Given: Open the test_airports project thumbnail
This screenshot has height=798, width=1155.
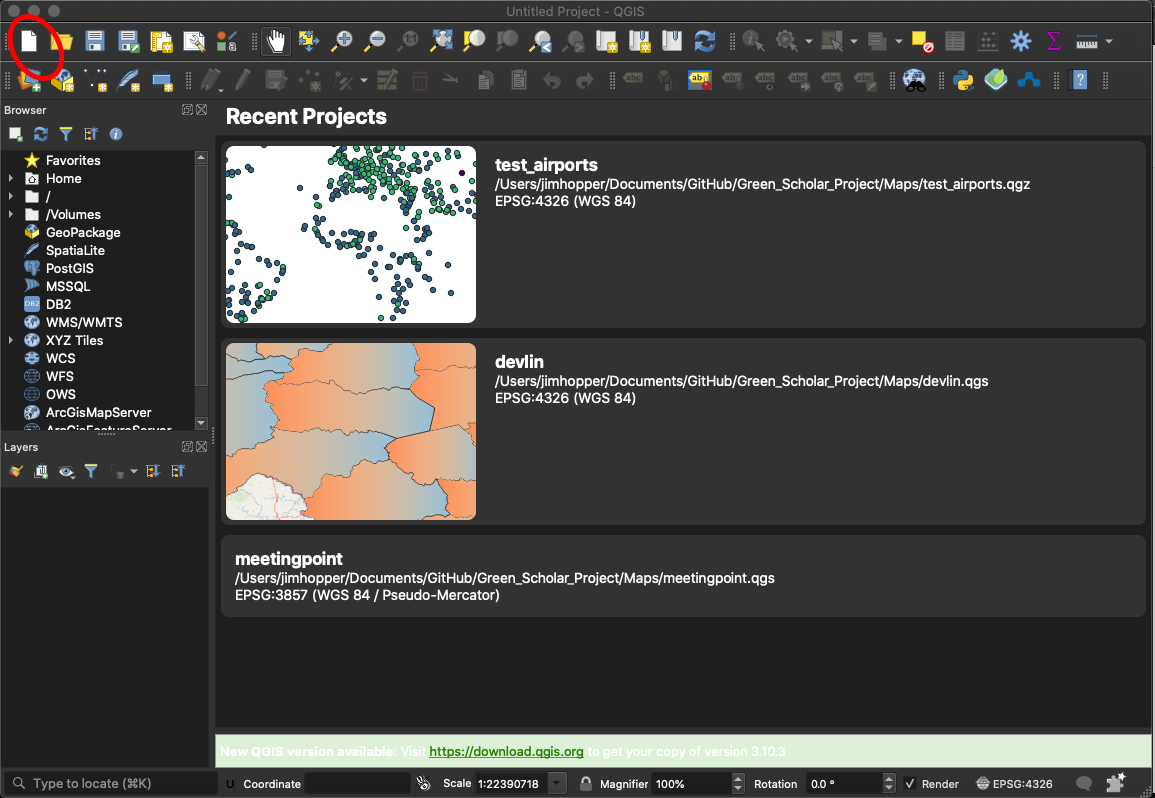Looking at the screenshot, I should pyautogui.click(x=351, y=234).
